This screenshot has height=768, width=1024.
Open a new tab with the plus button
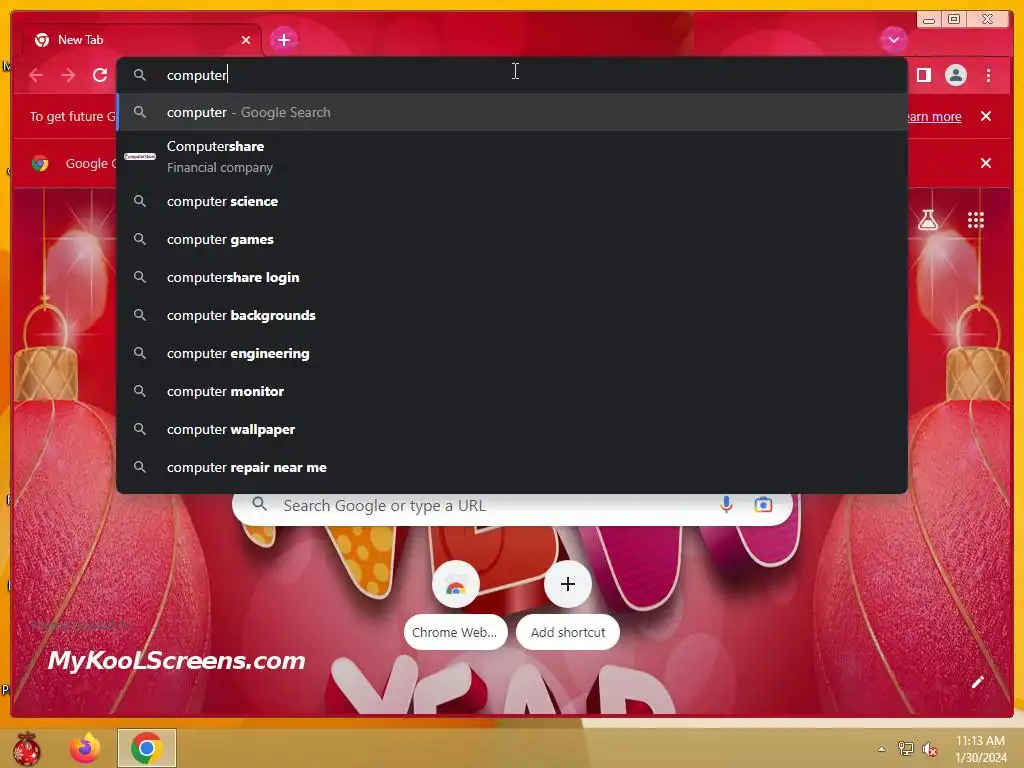283,40
